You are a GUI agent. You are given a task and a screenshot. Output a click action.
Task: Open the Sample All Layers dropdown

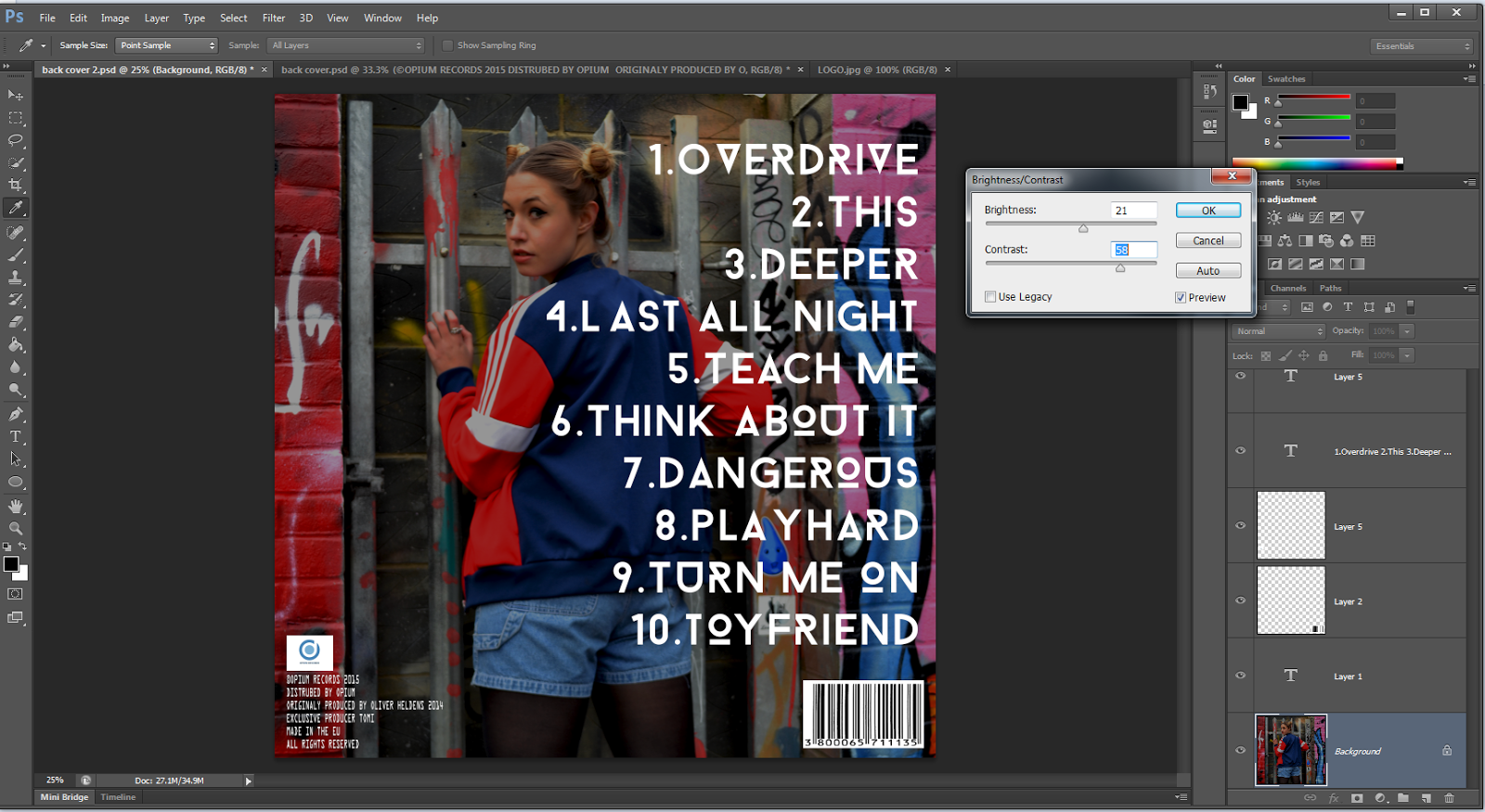[346, 45]
